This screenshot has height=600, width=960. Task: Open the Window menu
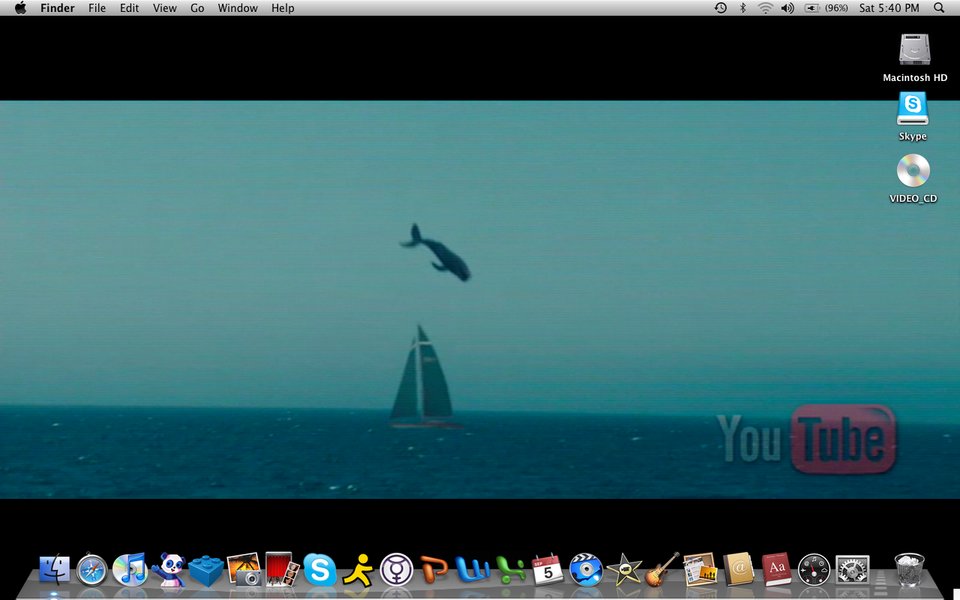[x=238, y=8]
